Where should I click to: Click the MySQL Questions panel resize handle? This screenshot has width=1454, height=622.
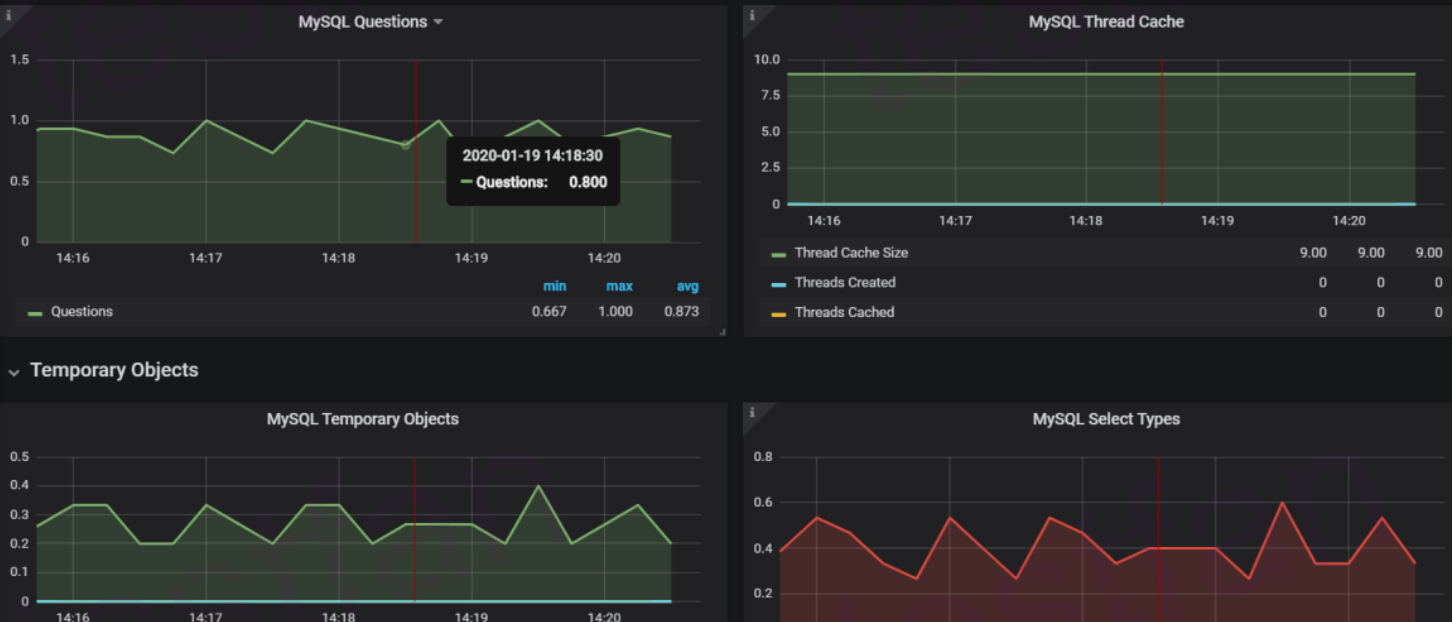tap(721, 331)
